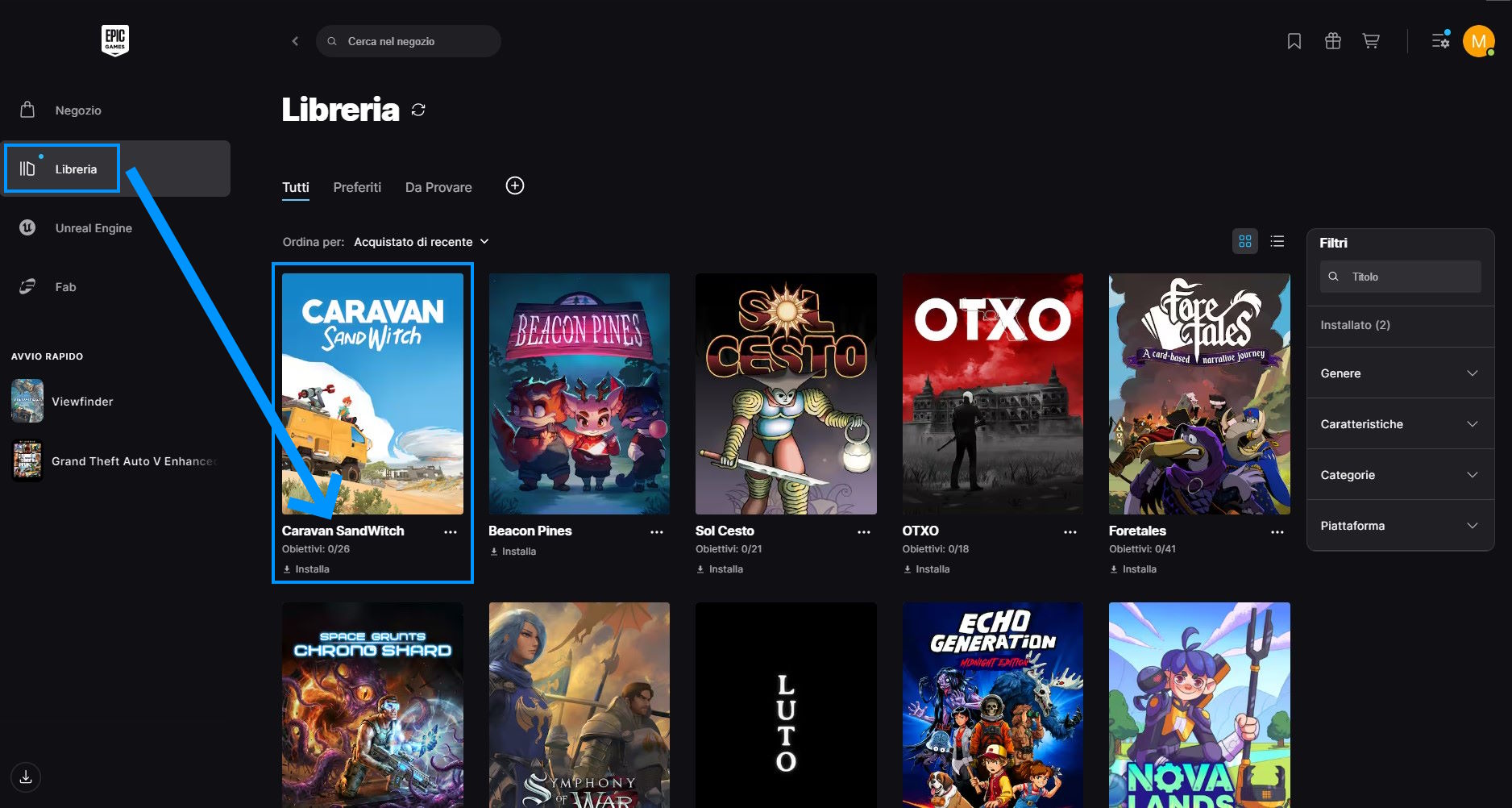Open Unreal Engine in the sidebar
The image size is (1512, 808).
click(x=115, y=228)
